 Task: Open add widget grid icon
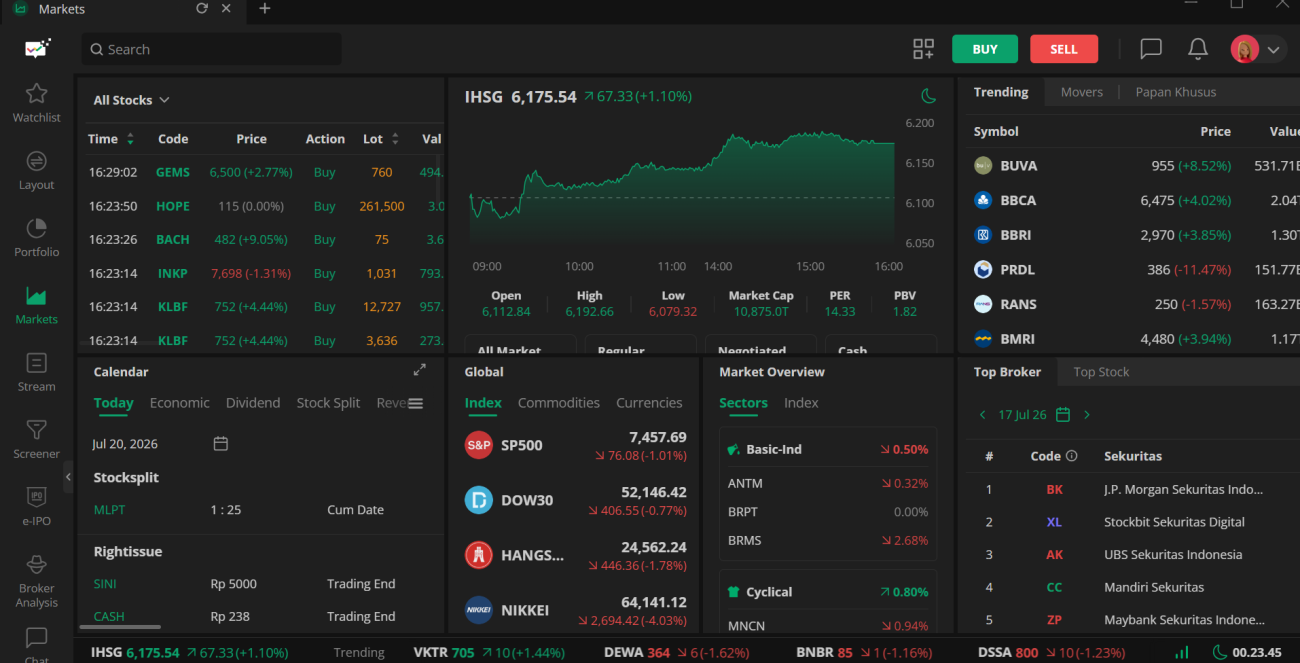tap(923, 49)
